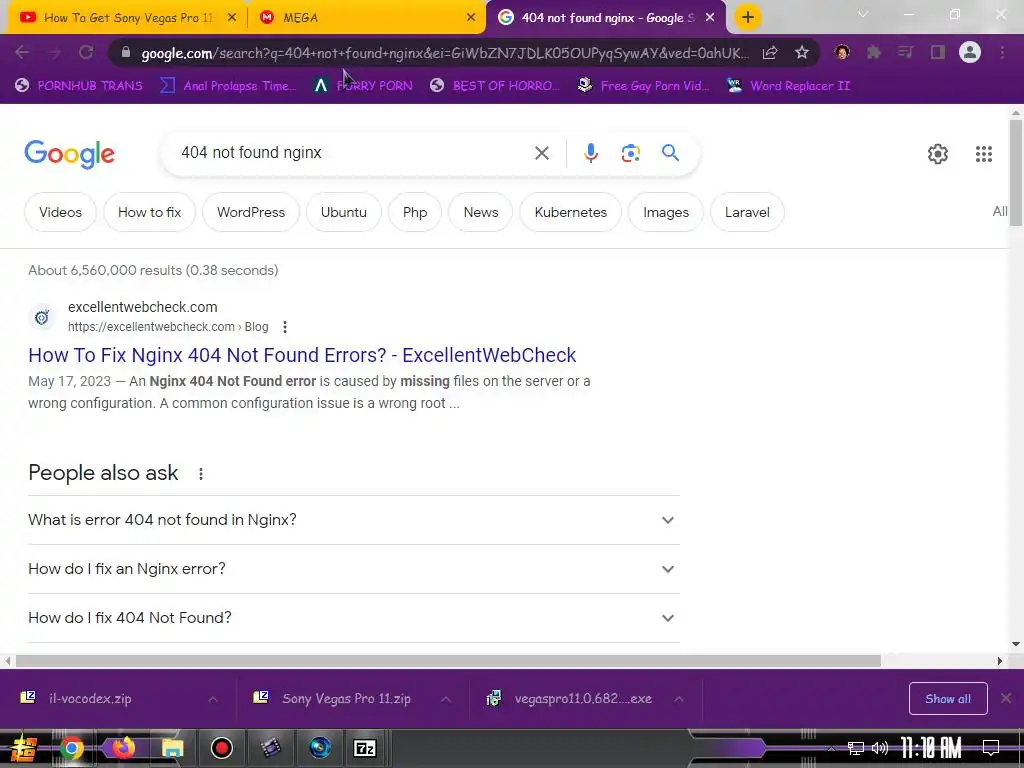Viewport: 1024px width, 768px height.
Task: Click the red record button on taskbar
Action: click(x=222, y=748)
